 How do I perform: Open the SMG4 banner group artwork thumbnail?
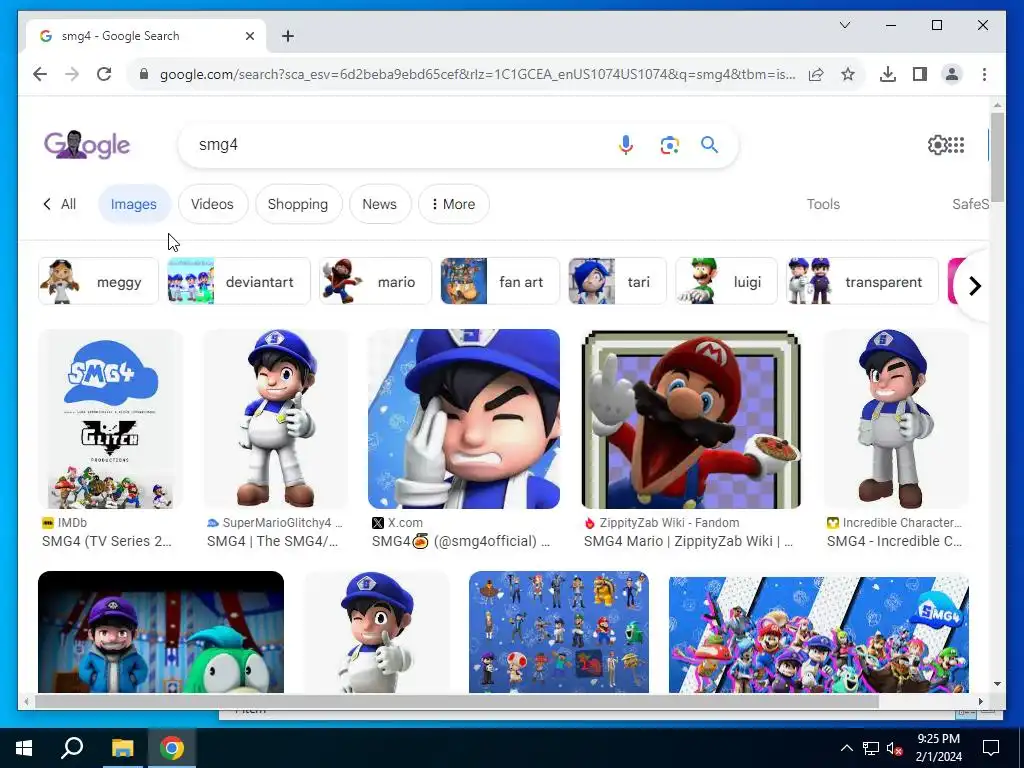[819, 634]
